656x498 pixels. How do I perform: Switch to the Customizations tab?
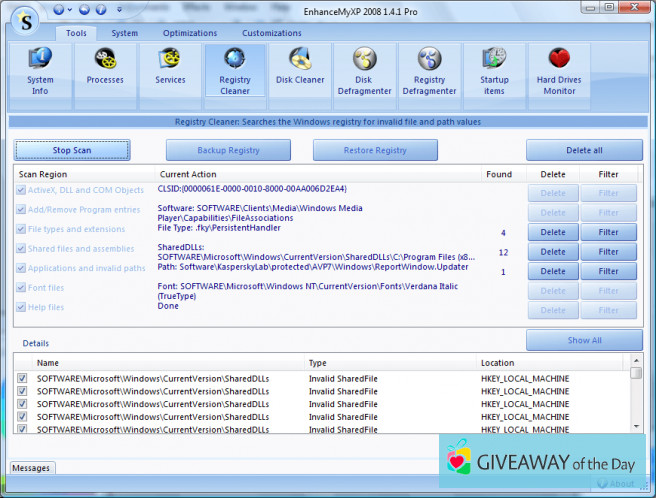(271, 33)
